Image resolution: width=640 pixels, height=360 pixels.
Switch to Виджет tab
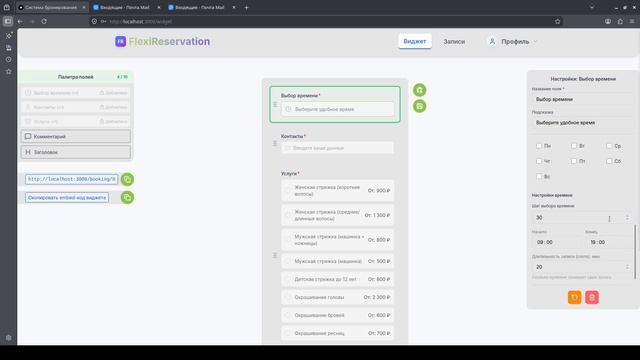[415, 41]
